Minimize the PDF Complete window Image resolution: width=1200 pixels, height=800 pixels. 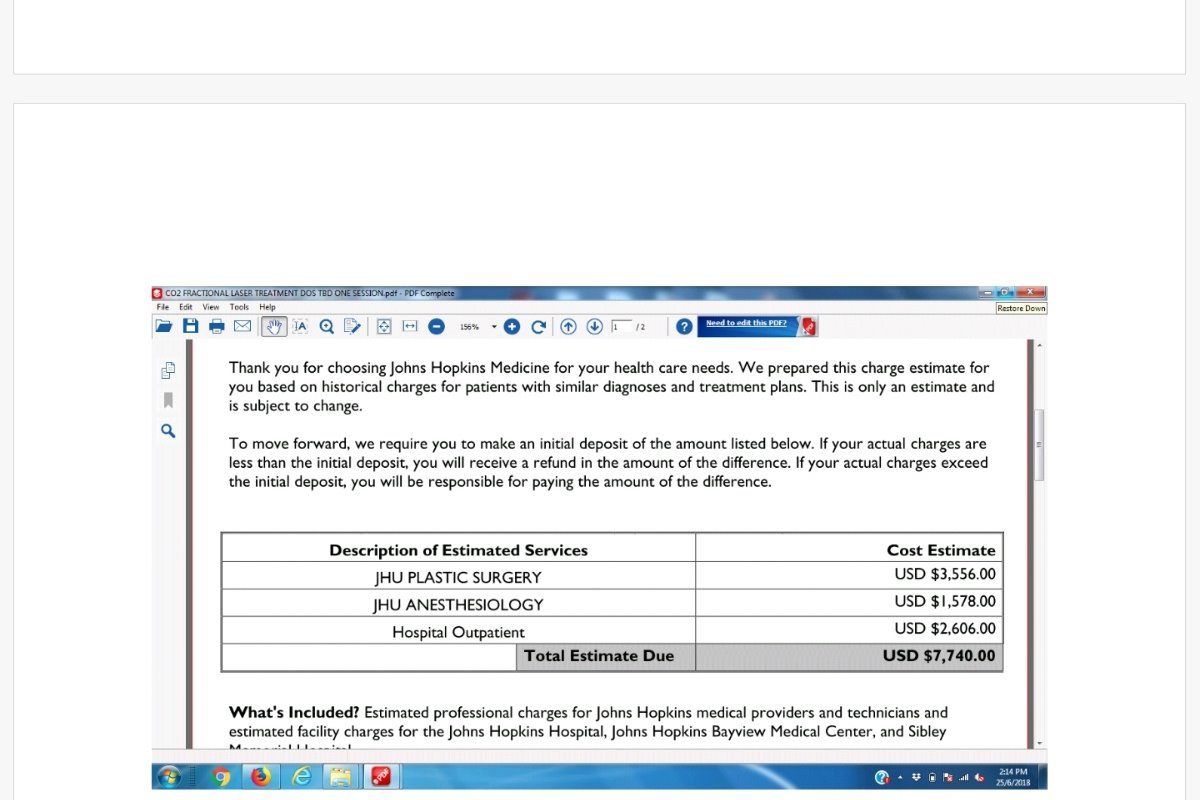(987, 292)
